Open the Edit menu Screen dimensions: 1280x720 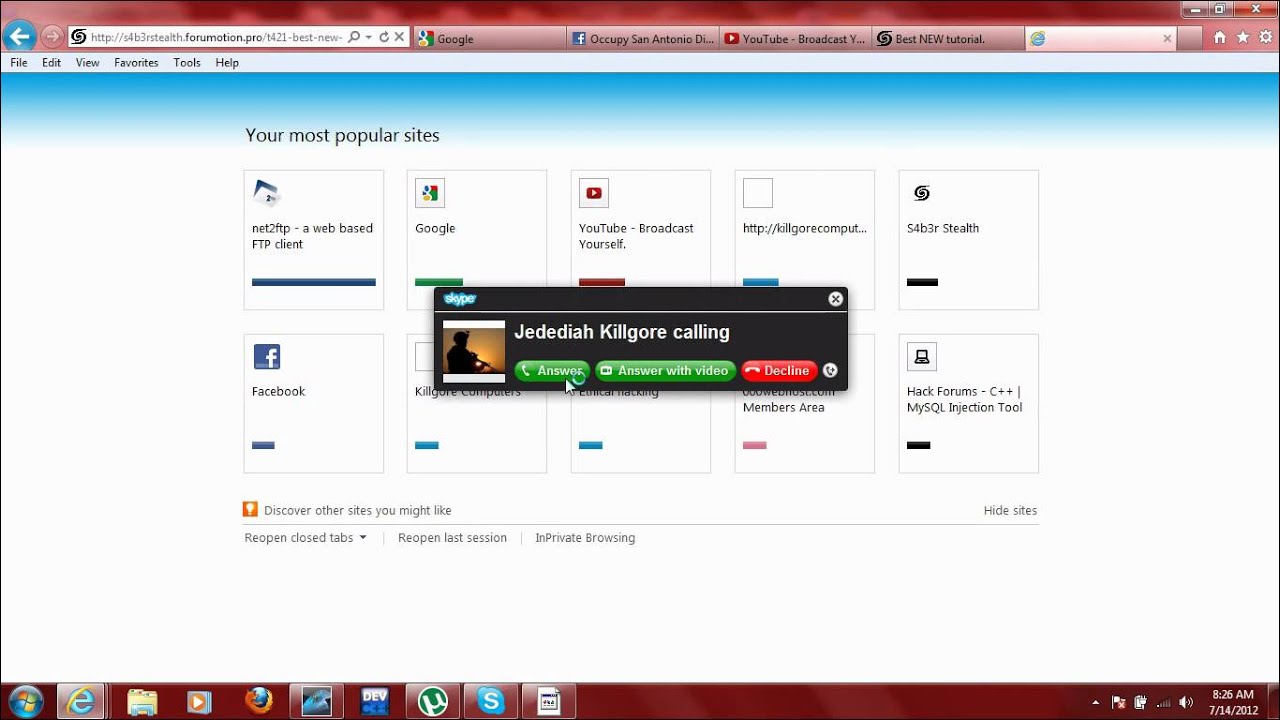point(52,62)
